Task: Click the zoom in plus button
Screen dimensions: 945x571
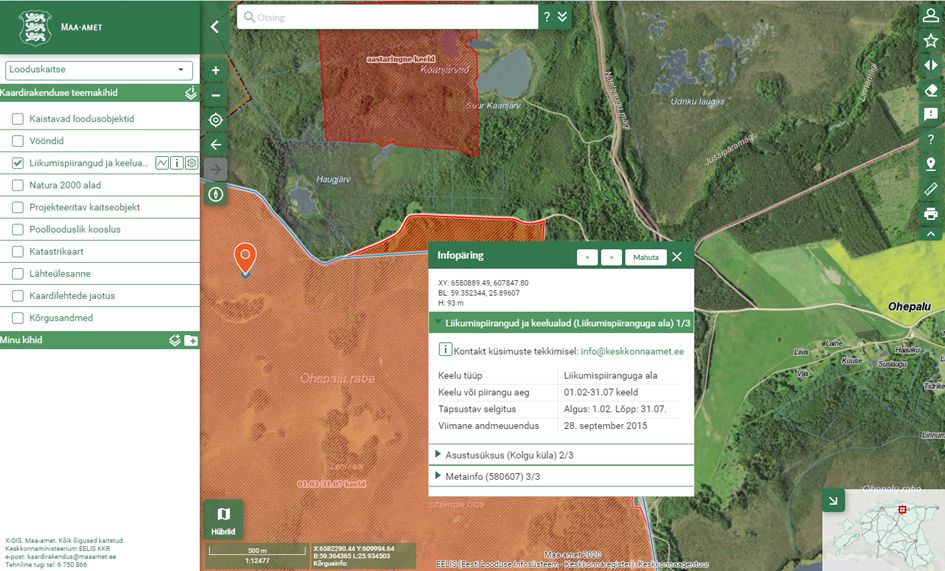Action: click(x=216, y=71)
